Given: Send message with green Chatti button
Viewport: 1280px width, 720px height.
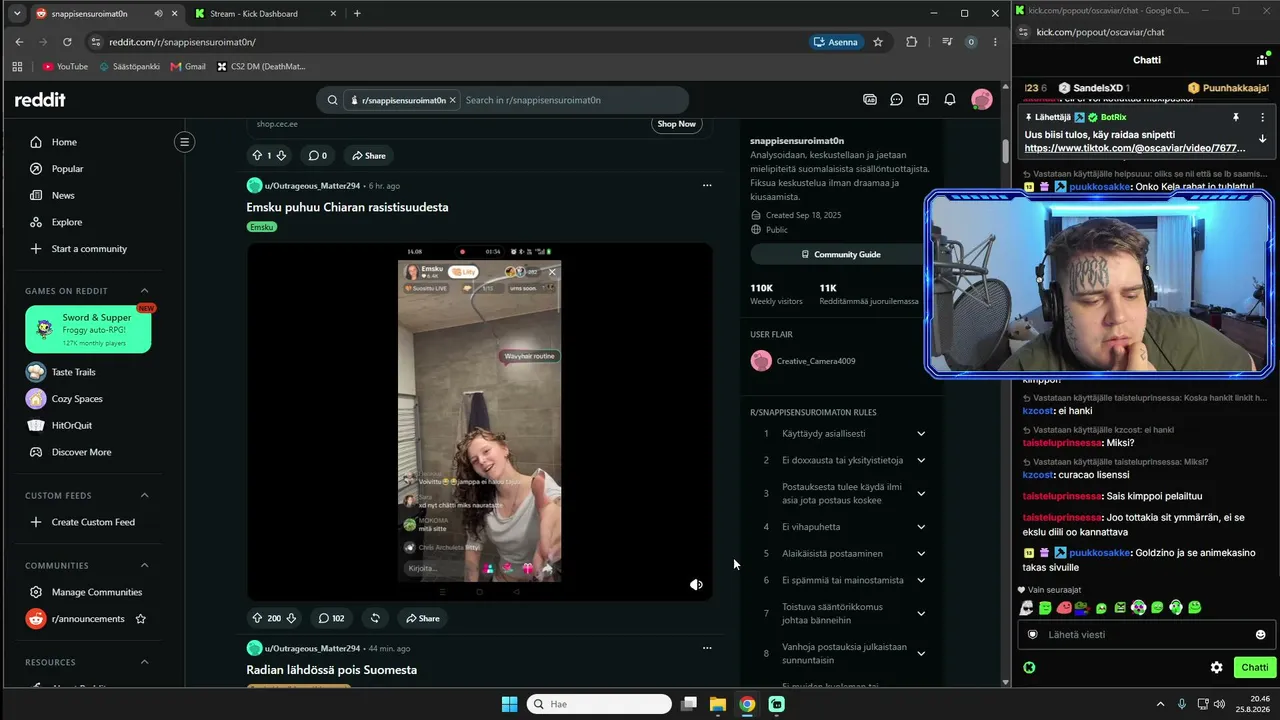Looking at the screenshot, I should 1254,667.
